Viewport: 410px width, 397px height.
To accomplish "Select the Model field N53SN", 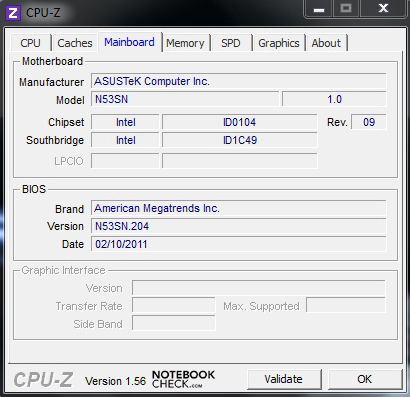I will (185, 99).
